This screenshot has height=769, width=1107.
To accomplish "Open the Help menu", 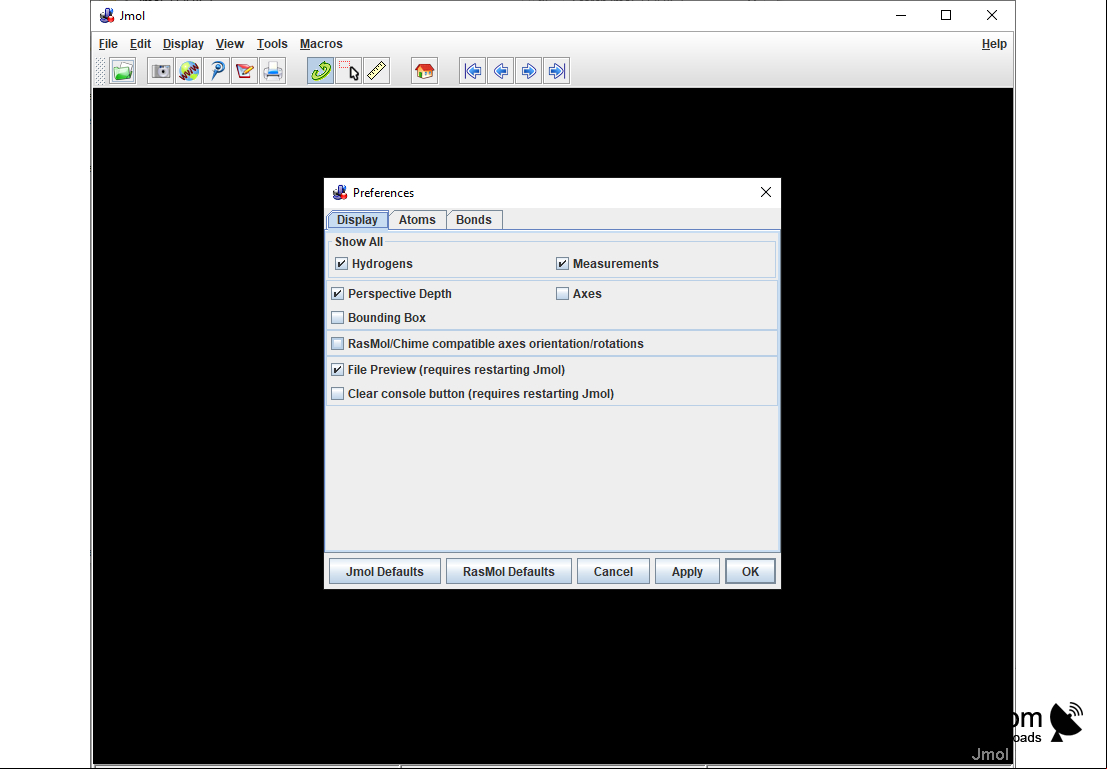I will click(994, 44).
